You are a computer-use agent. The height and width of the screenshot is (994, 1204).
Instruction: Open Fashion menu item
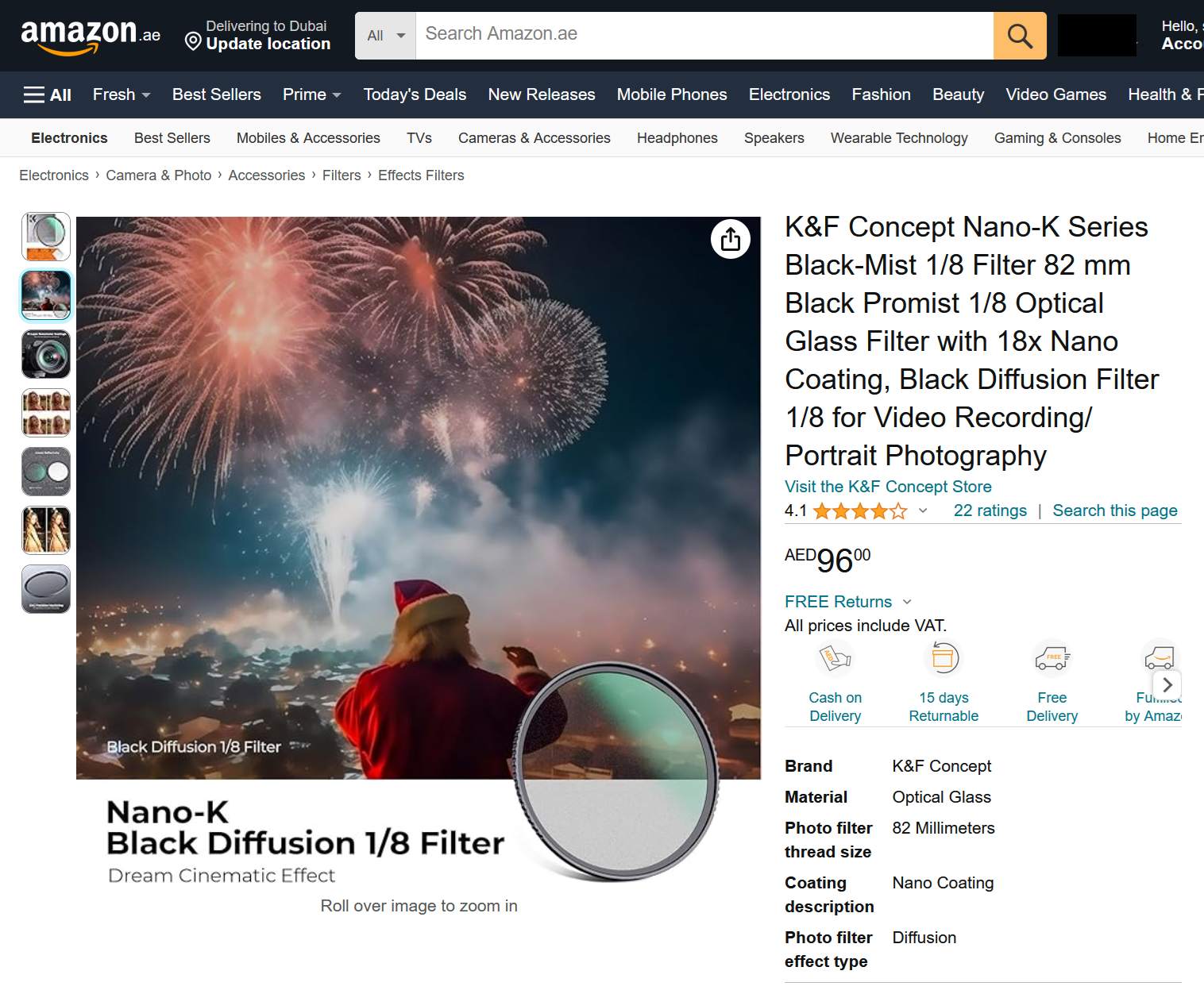tap(882, 94)
